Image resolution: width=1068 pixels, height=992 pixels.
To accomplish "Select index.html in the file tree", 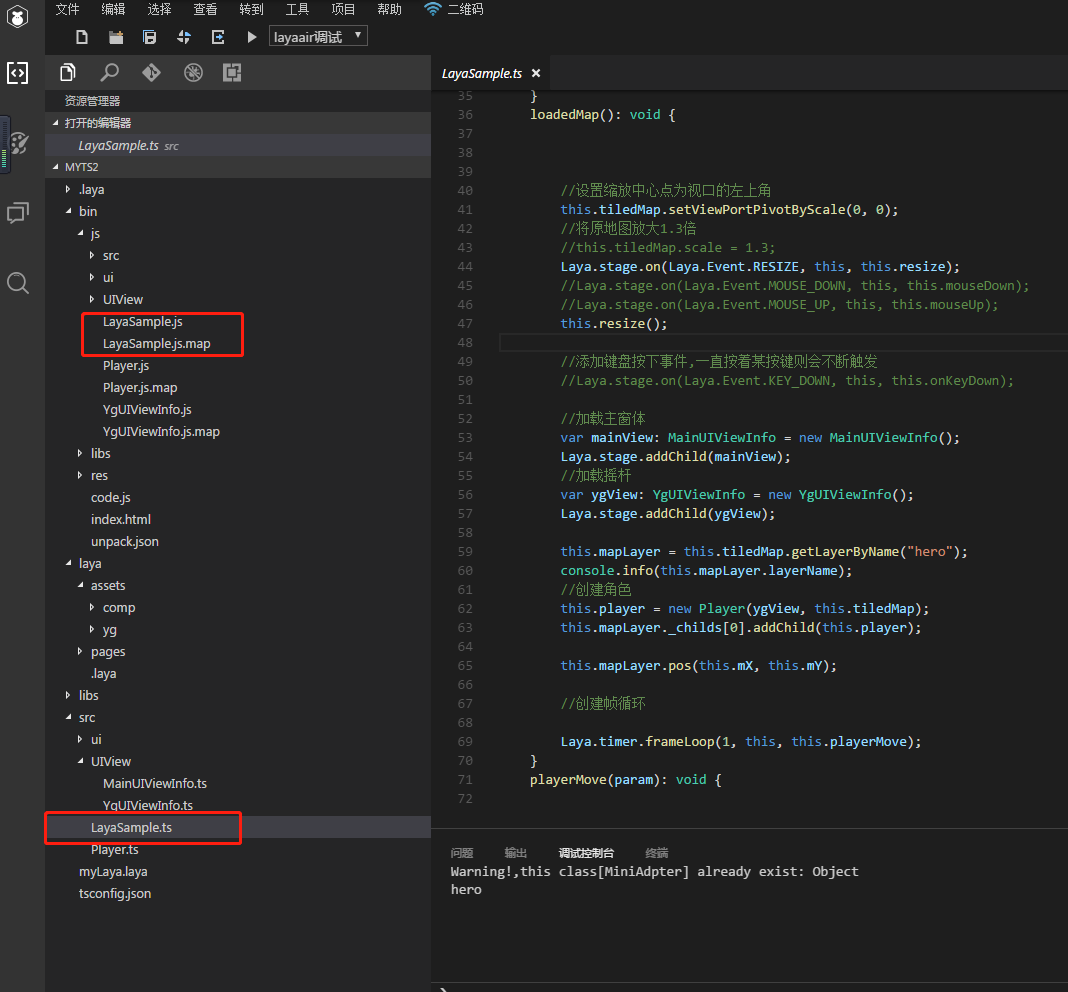I will 120,519.
